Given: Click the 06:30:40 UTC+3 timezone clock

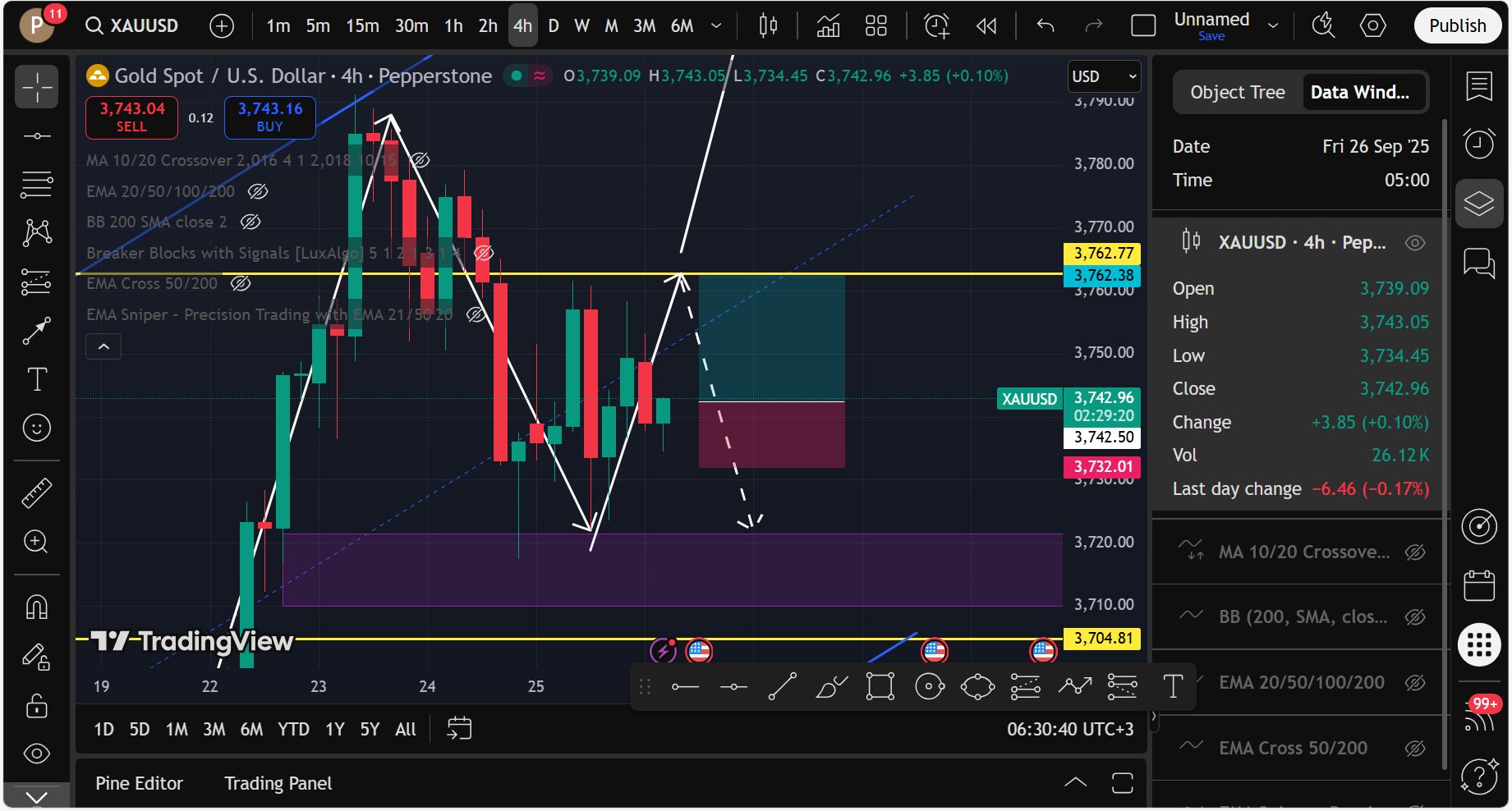Looking at the screenshot, I should (1070, 729).
